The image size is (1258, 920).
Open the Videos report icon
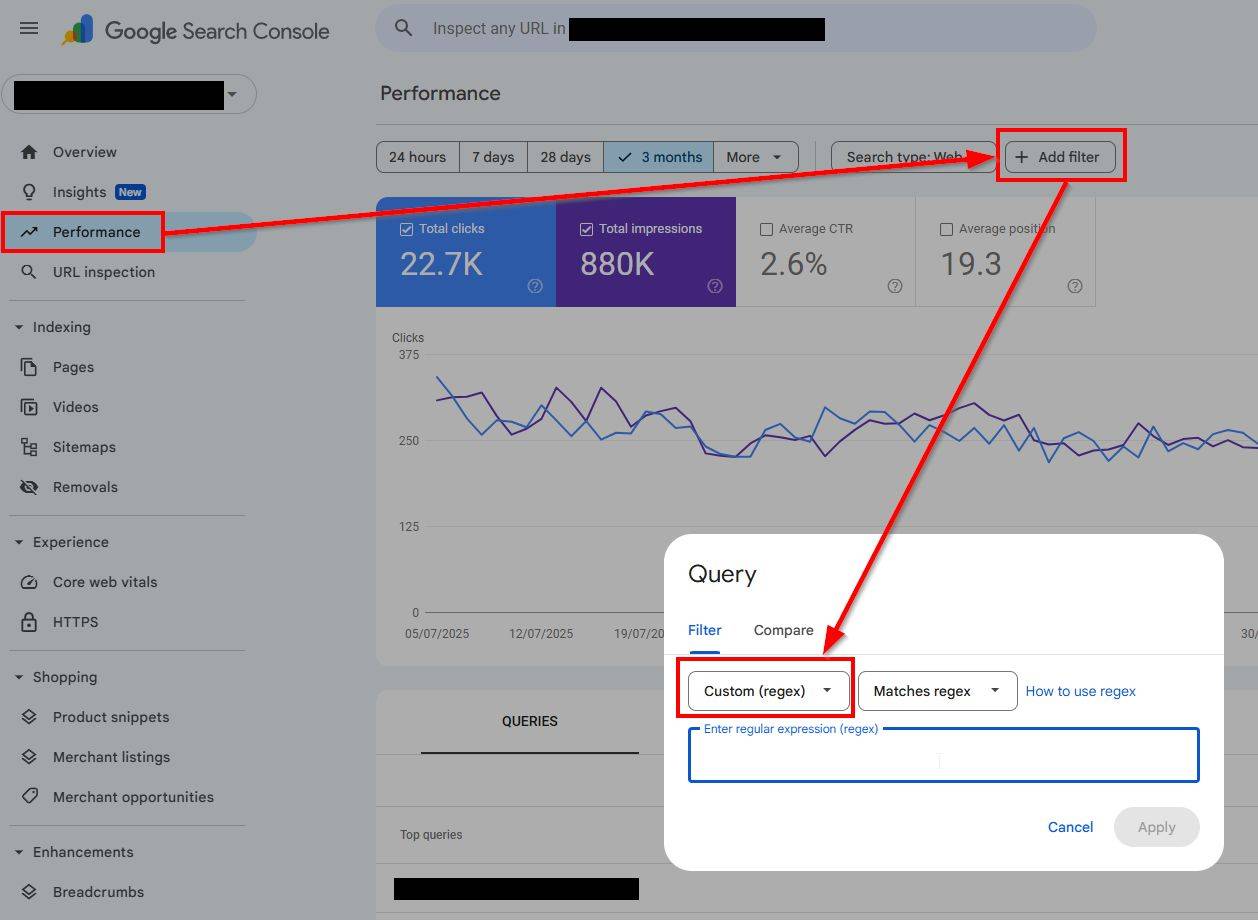click(x=29, y=407)
